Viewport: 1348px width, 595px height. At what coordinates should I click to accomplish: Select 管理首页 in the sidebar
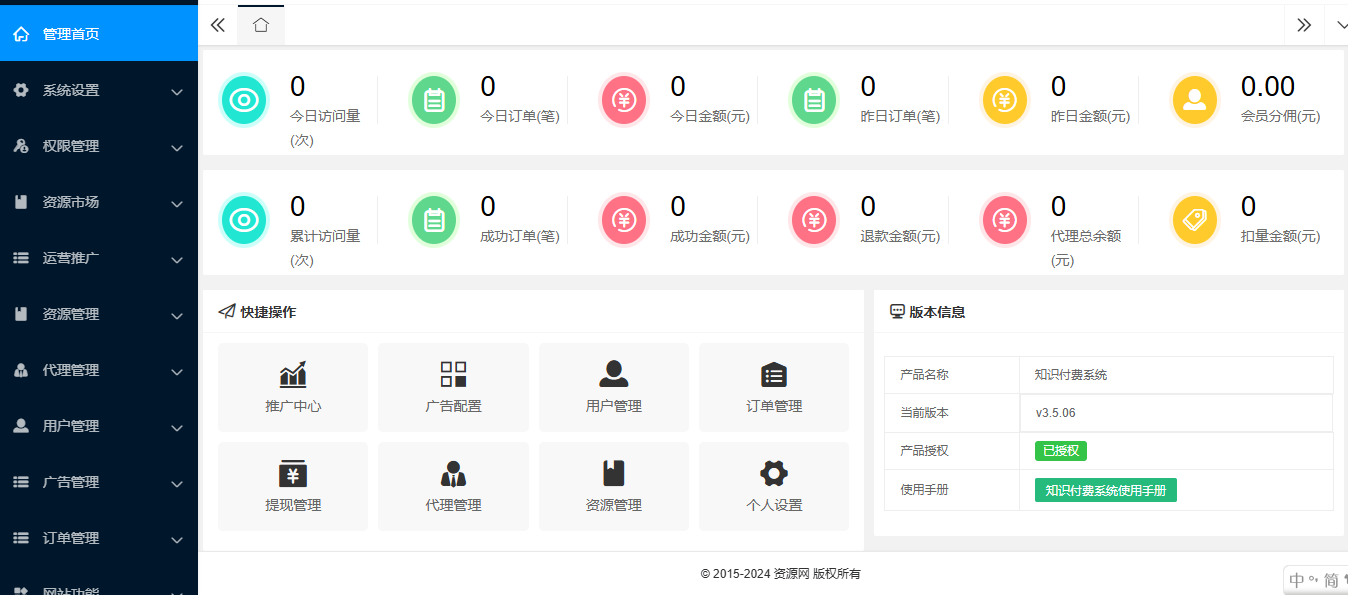pos(98,34)
